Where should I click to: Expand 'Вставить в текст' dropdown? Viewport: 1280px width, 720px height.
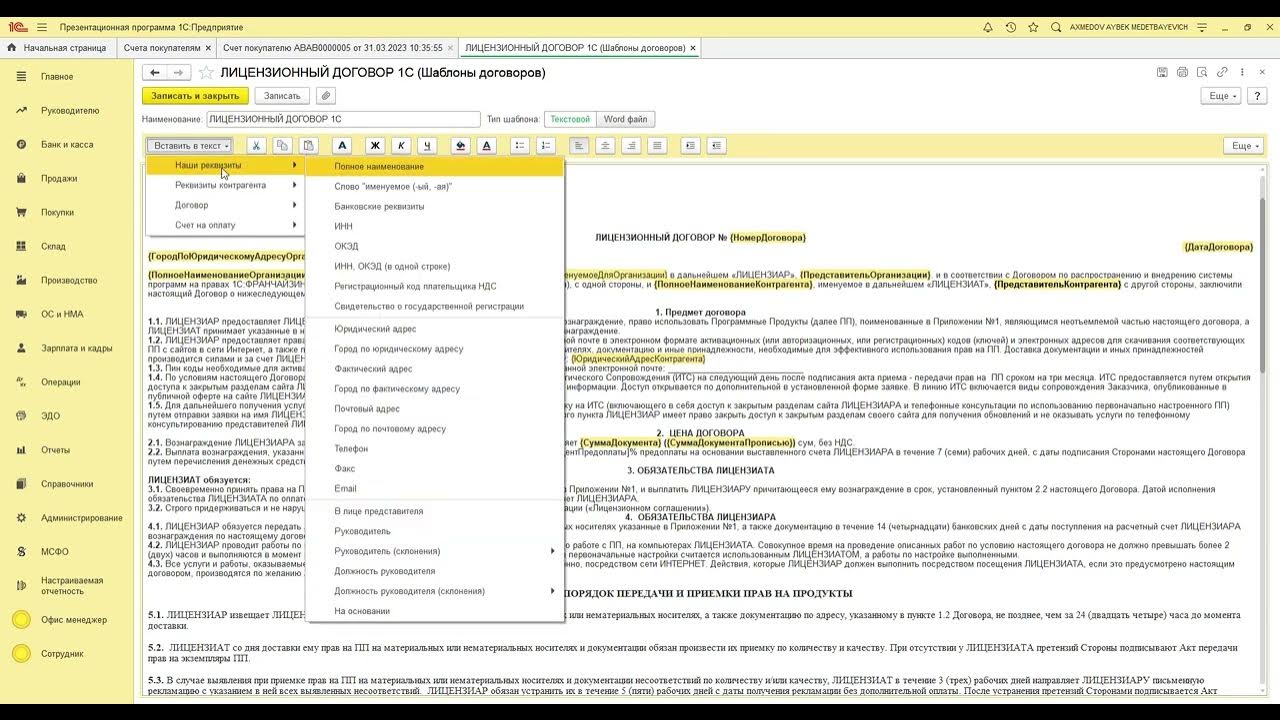[x=191, y=146]
